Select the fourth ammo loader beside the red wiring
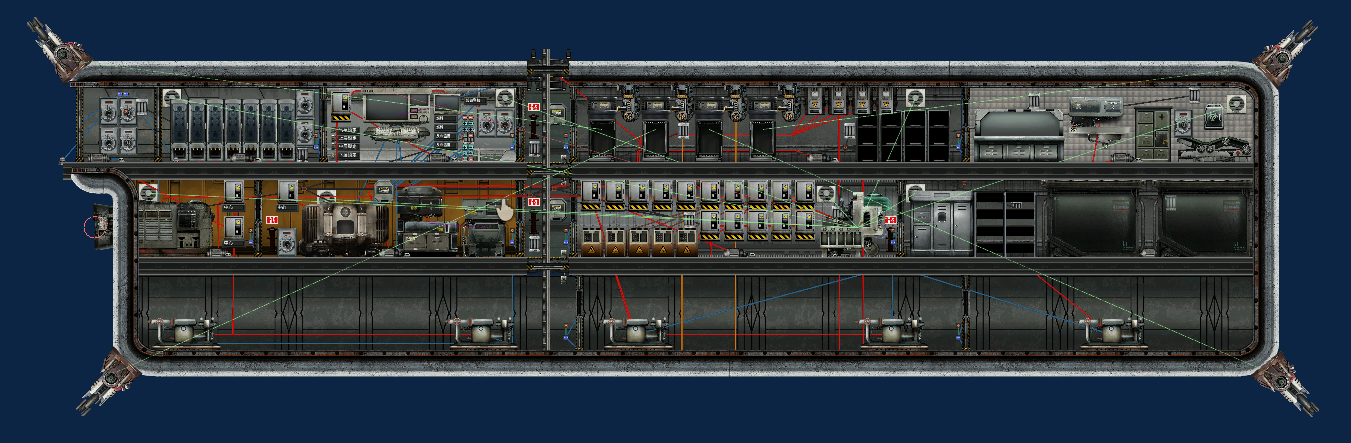 point(763,130)
